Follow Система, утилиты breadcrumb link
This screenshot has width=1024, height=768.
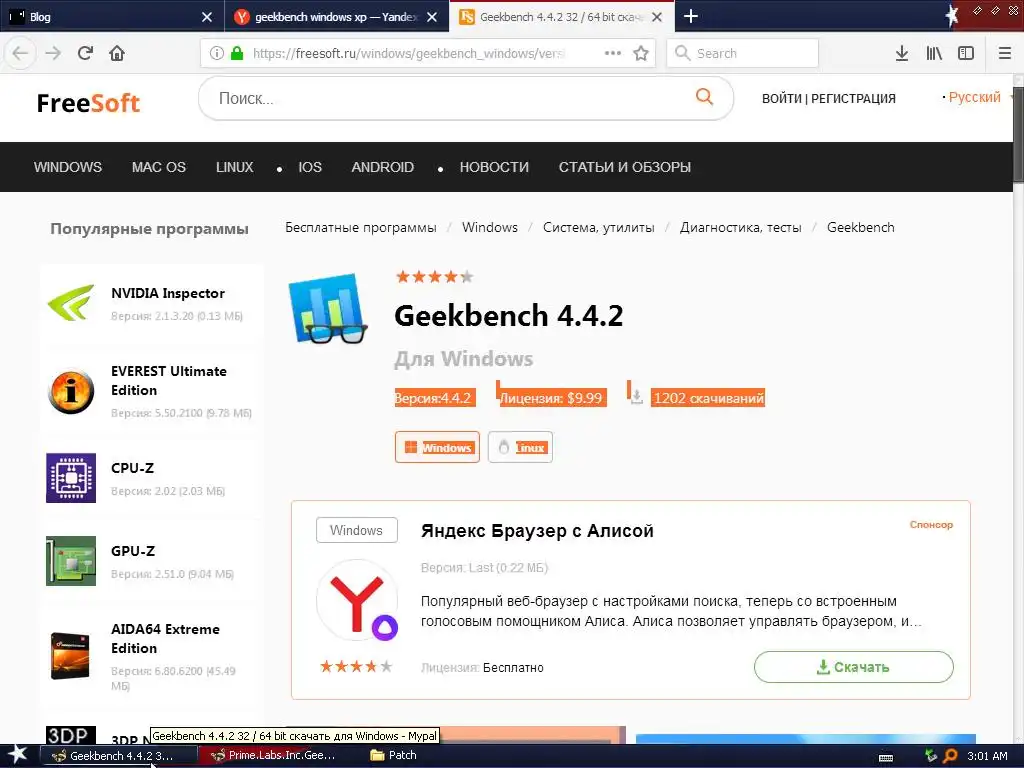coord(599,227)
